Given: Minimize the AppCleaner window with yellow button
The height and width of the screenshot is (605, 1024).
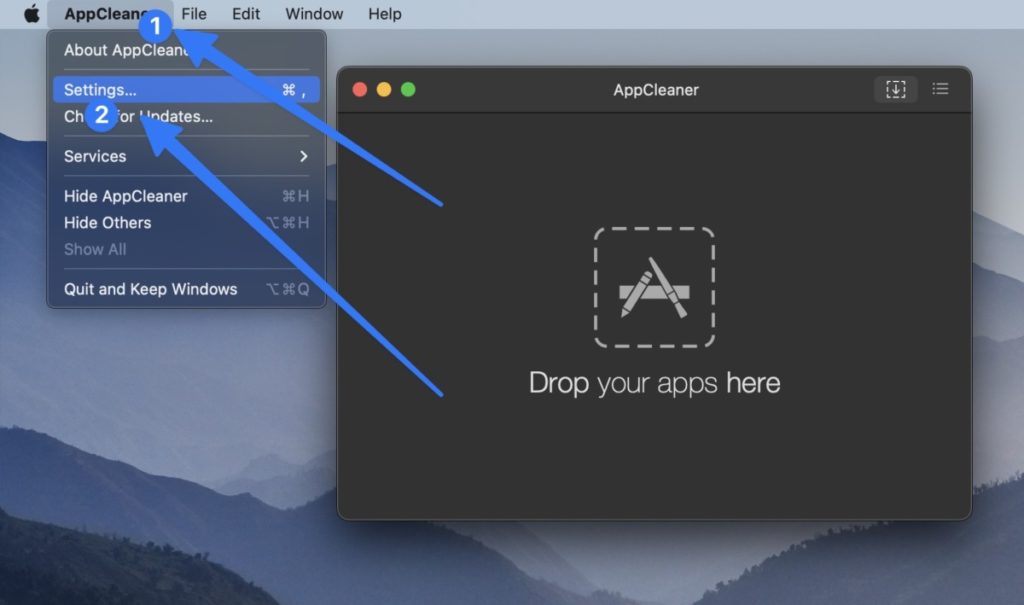Looking at the screenshot, I should click(384, 90).
